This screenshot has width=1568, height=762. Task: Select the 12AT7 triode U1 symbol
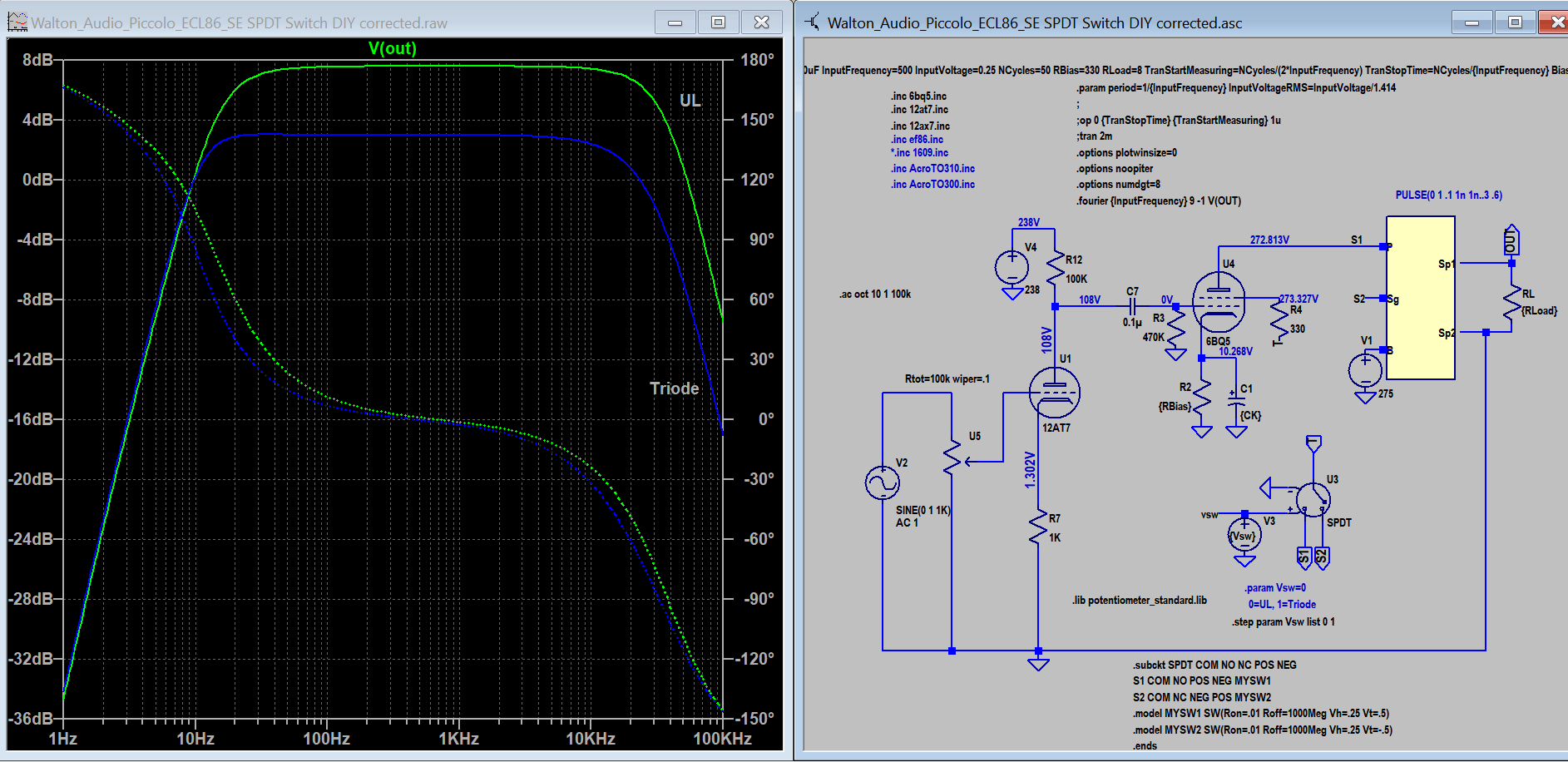1054,393
